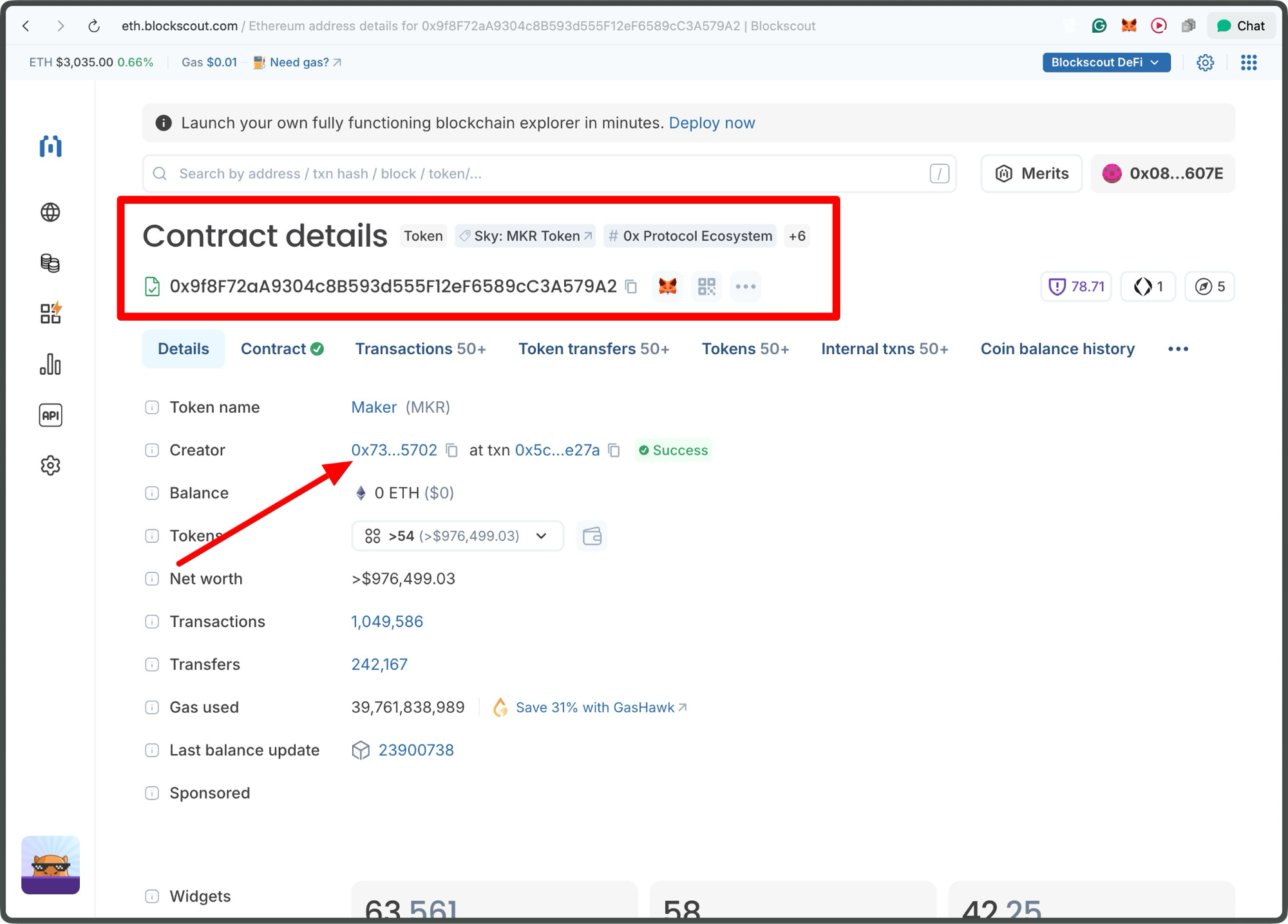Open the charts/statistics sidebar icon
The image size is (1288, 924).
[x=50, y=364]
